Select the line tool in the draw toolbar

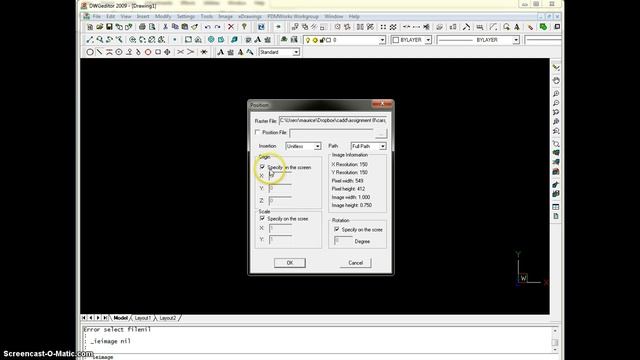pyautogui.click(x=99, y=52)
